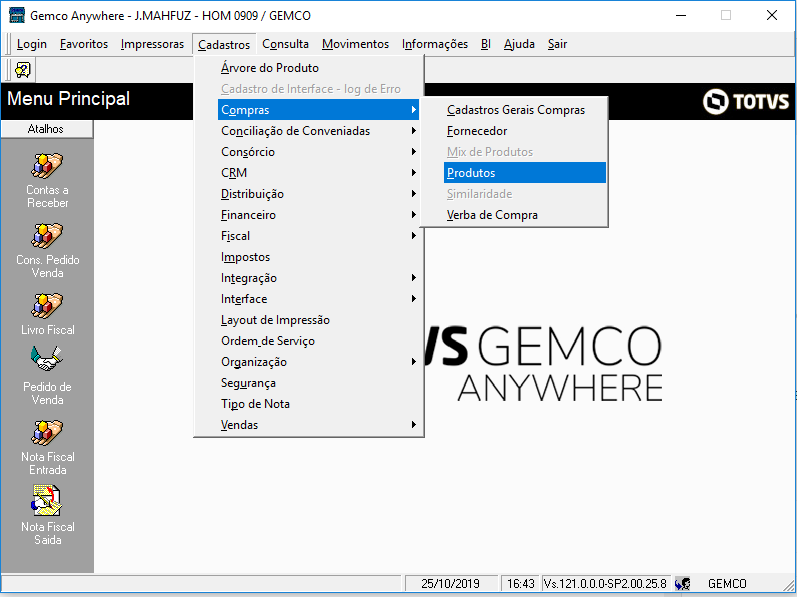
Task: Click the help question-mark toolbar icon
Action: tap(22, 70)
